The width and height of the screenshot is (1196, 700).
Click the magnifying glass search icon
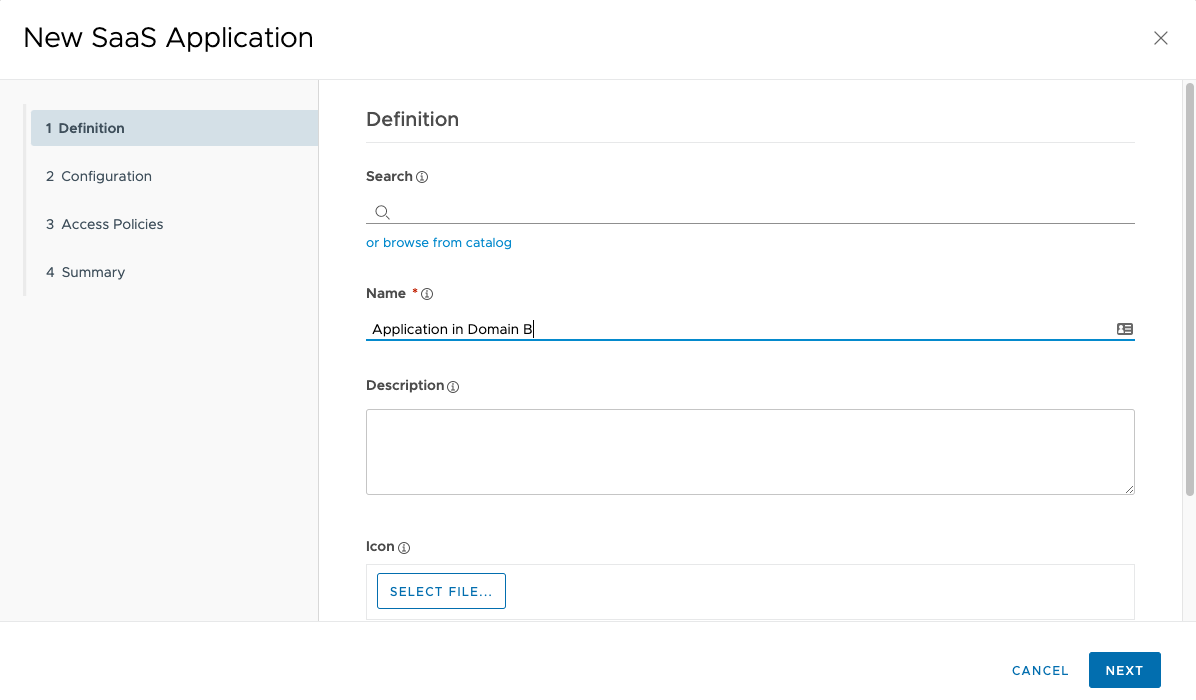tap(382, 212)
